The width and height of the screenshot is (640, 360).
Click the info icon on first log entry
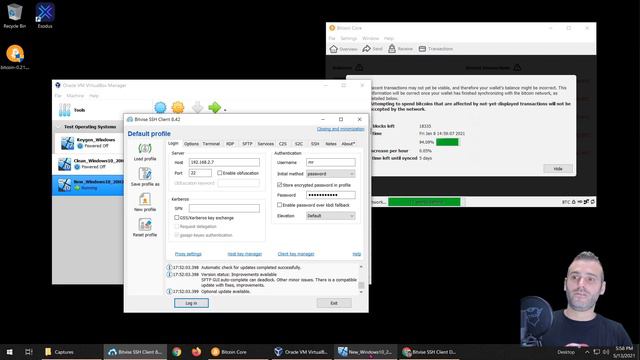point(169,267)
